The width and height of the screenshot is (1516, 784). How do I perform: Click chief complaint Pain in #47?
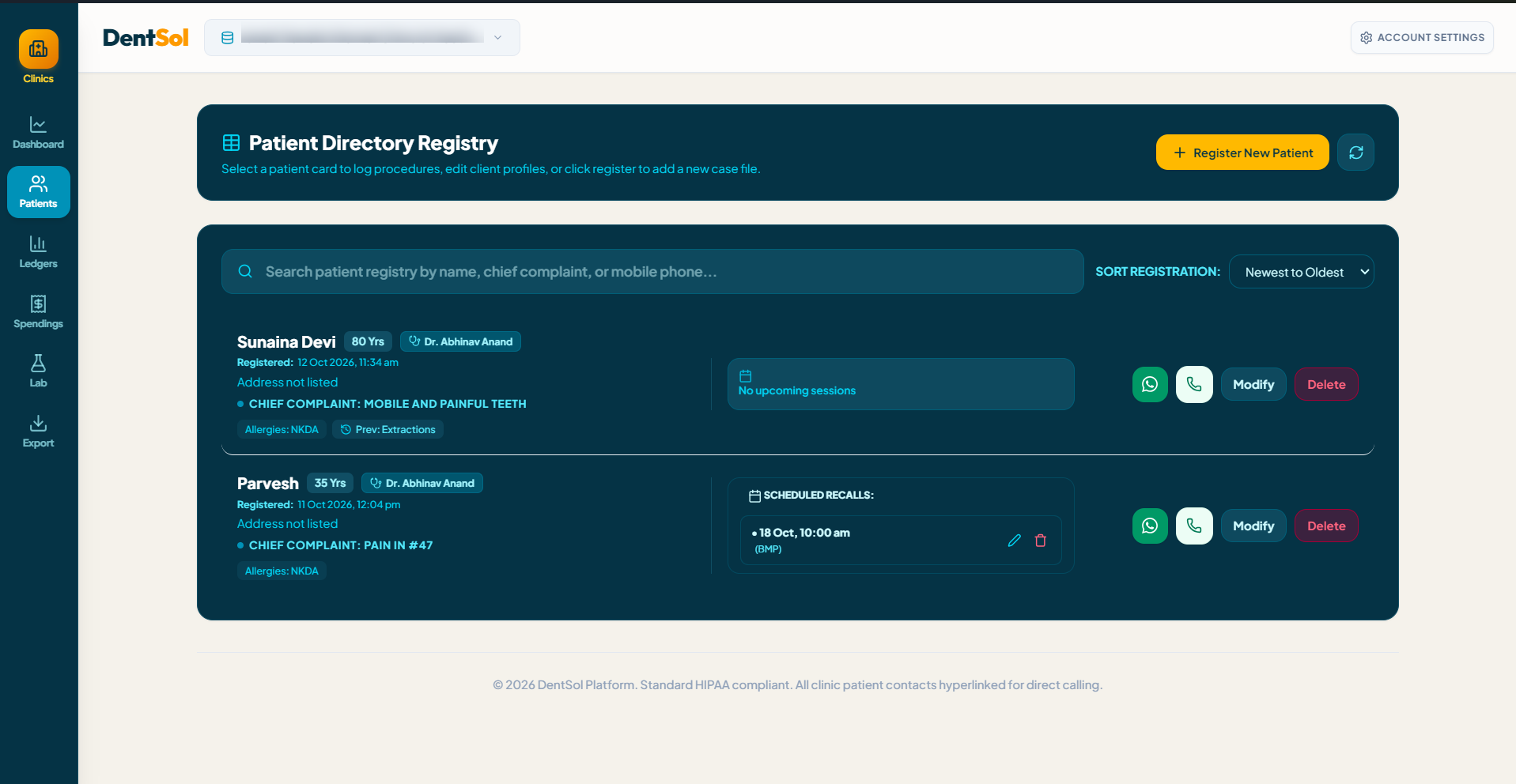point(341,545)
